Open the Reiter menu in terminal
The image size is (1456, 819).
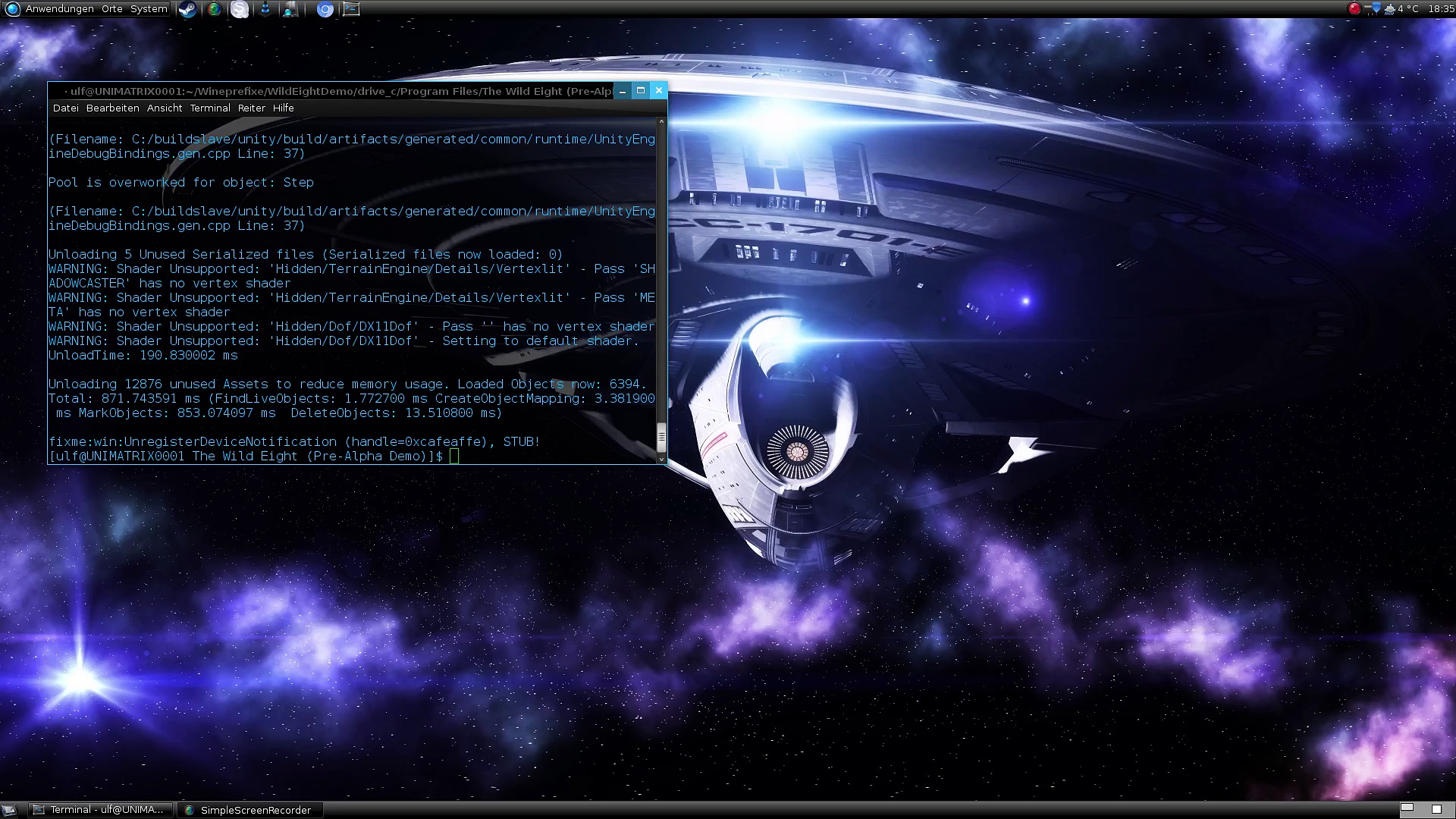point(251,108)
